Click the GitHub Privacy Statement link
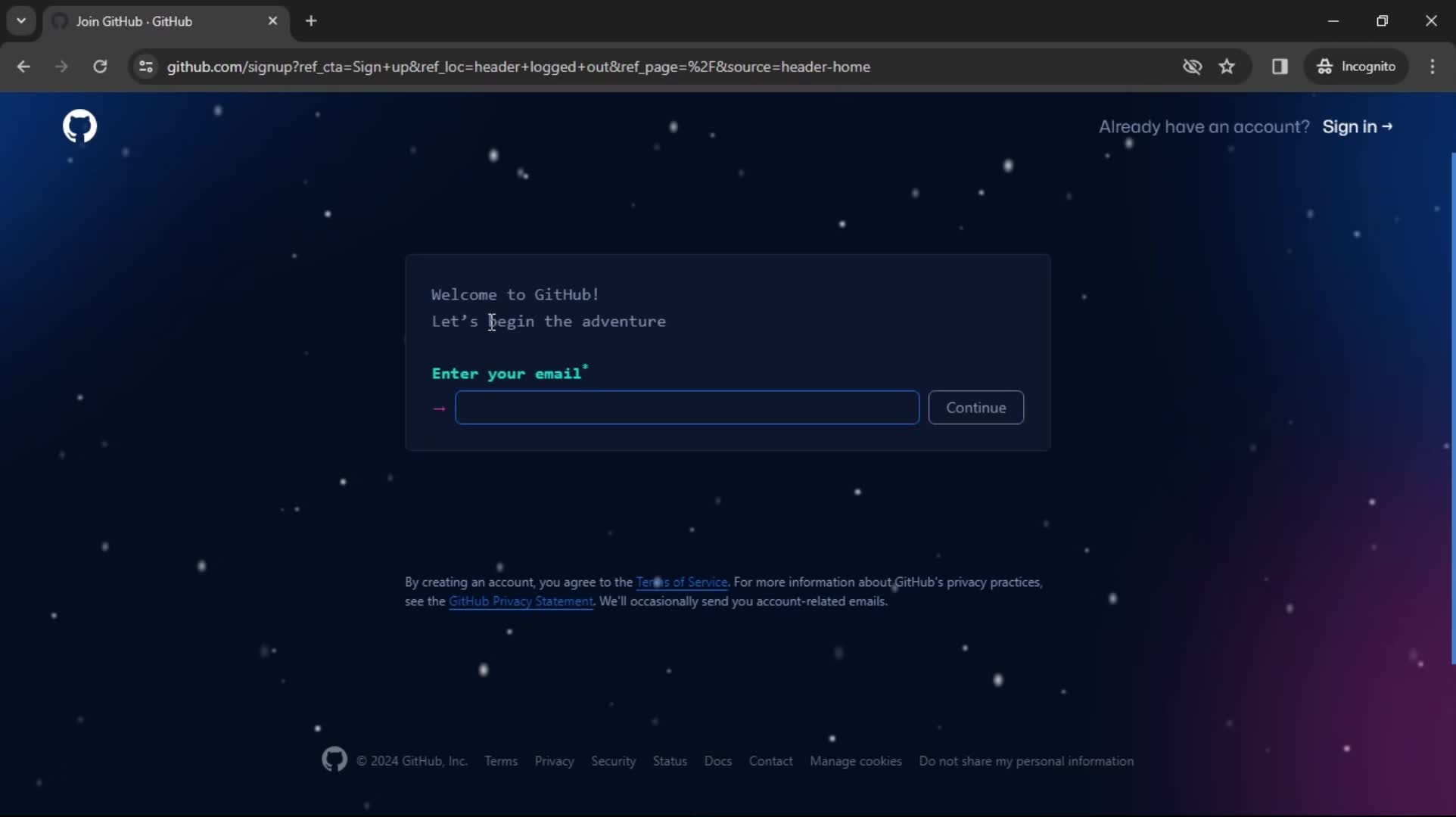The image size is (1456, 817). [521, 601]
